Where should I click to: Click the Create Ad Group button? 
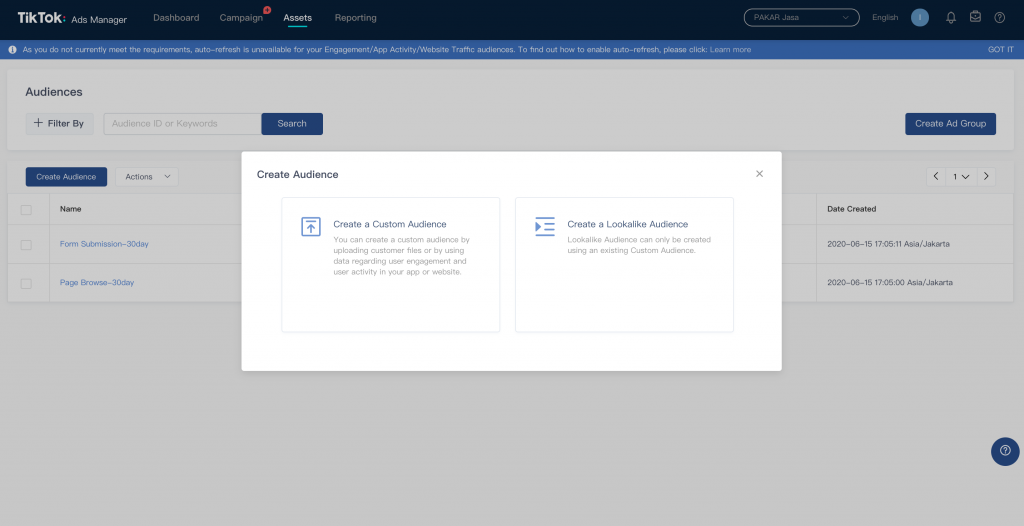950,123
